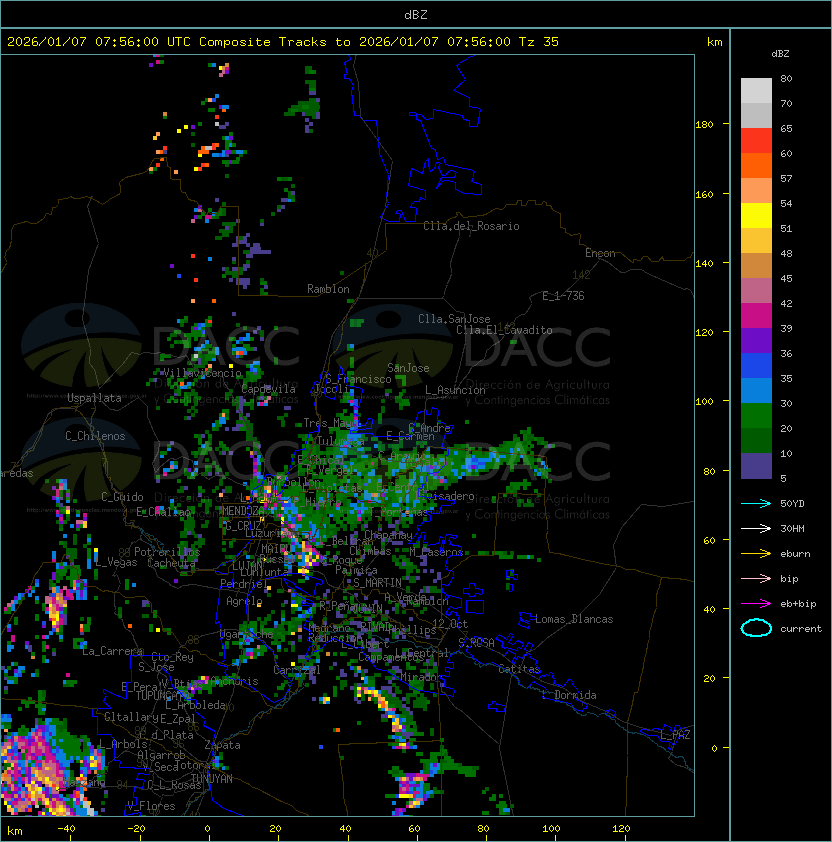The height and width of the screenshot is (842, 832).
Task: Click the Clla.del_Rosario label
Action: [471, 226]
